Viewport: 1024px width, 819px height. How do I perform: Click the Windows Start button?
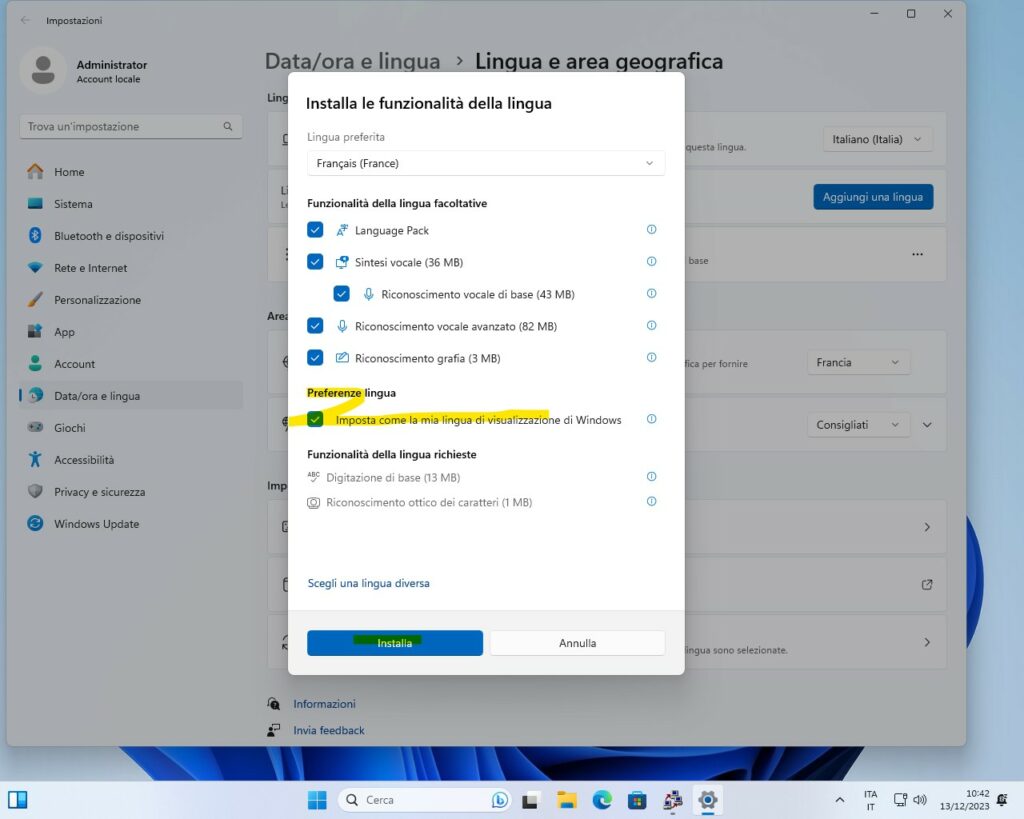[x=317, y=800]
